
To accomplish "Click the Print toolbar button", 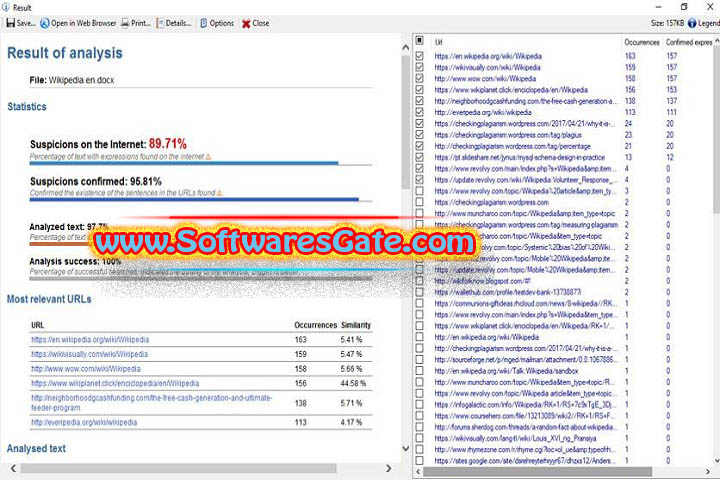I will point(136,23).
